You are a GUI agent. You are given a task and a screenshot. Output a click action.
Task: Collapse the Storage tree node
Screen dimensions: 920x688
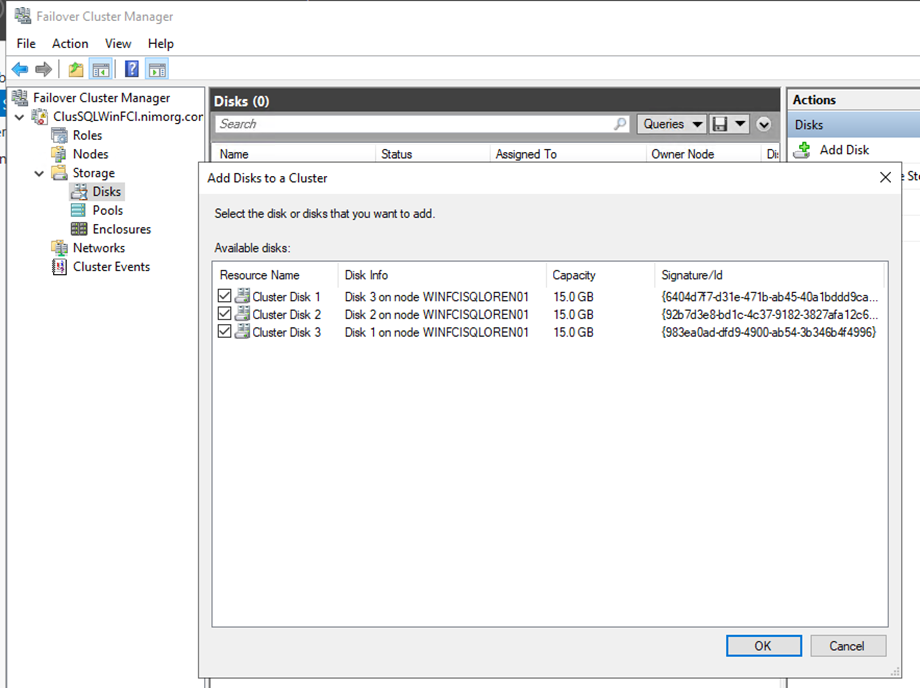(39, 174)
